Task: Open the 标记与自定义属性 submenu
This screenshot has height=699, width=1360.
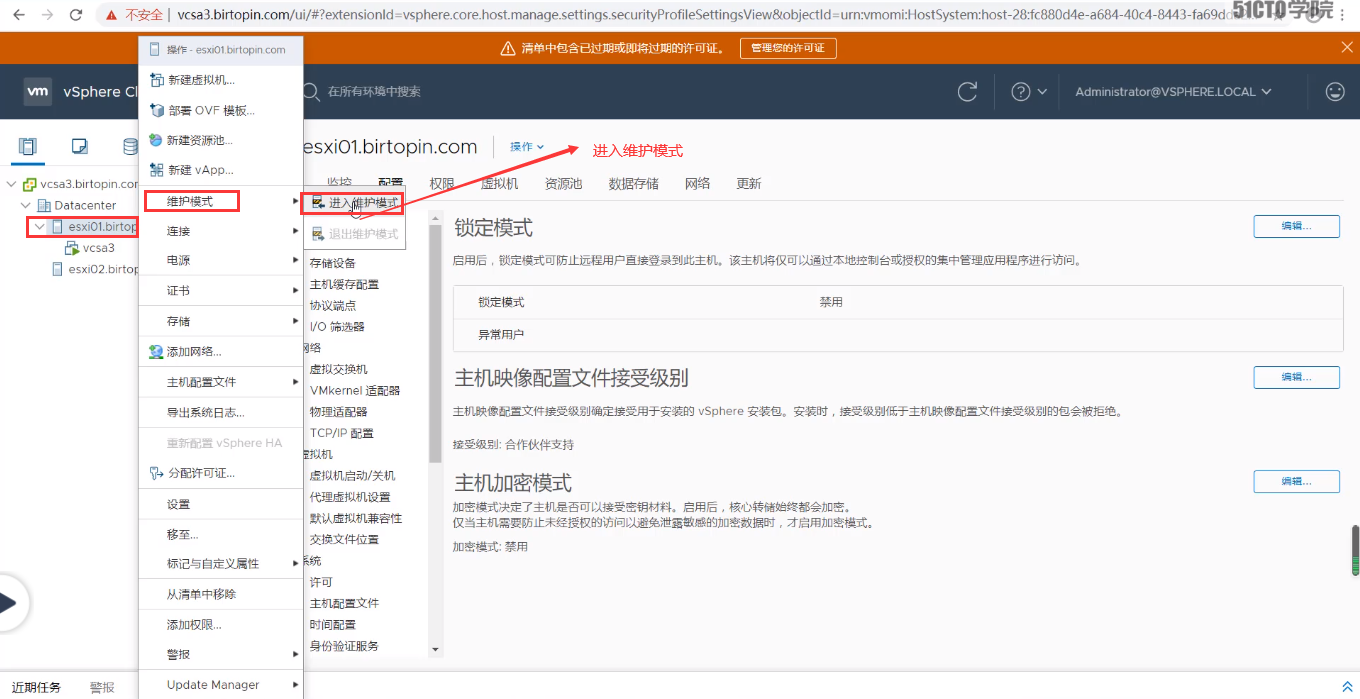Action: [220, 564]
